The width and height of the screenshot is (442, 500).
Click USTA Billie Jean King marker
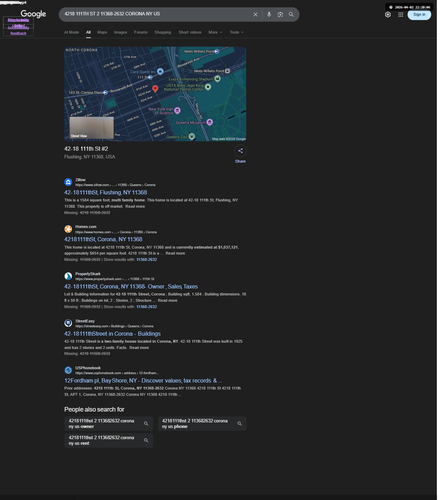208,87
